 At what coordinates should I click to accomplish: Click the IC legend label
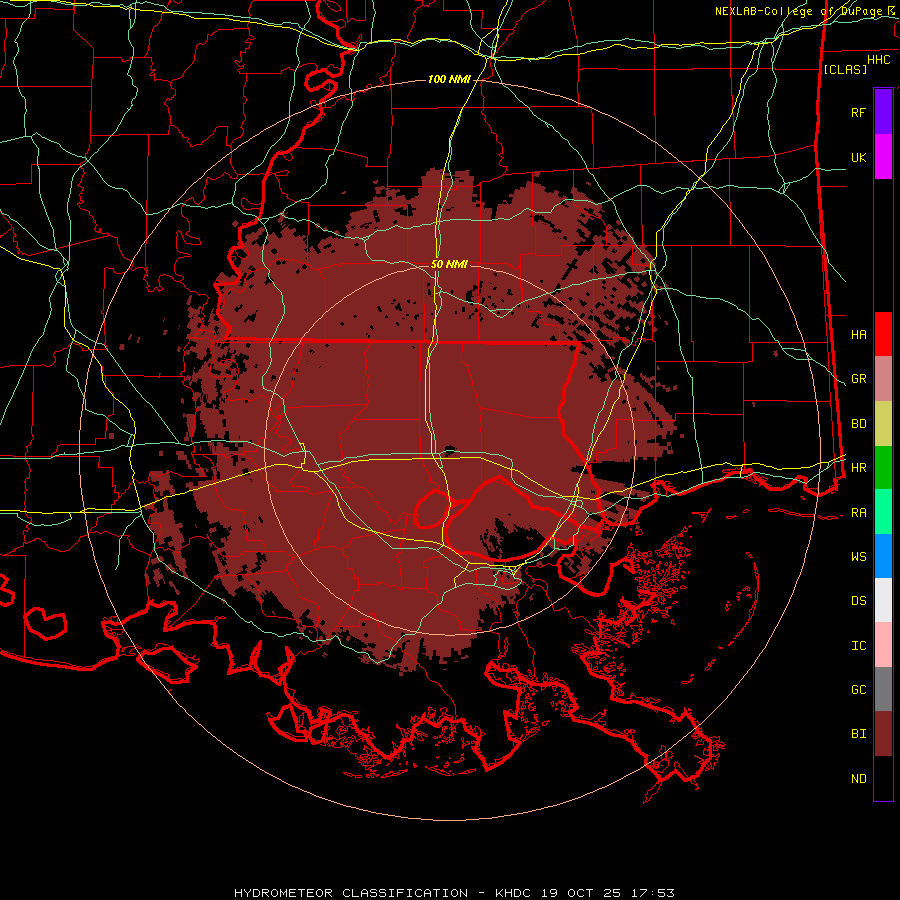point(858,646)
